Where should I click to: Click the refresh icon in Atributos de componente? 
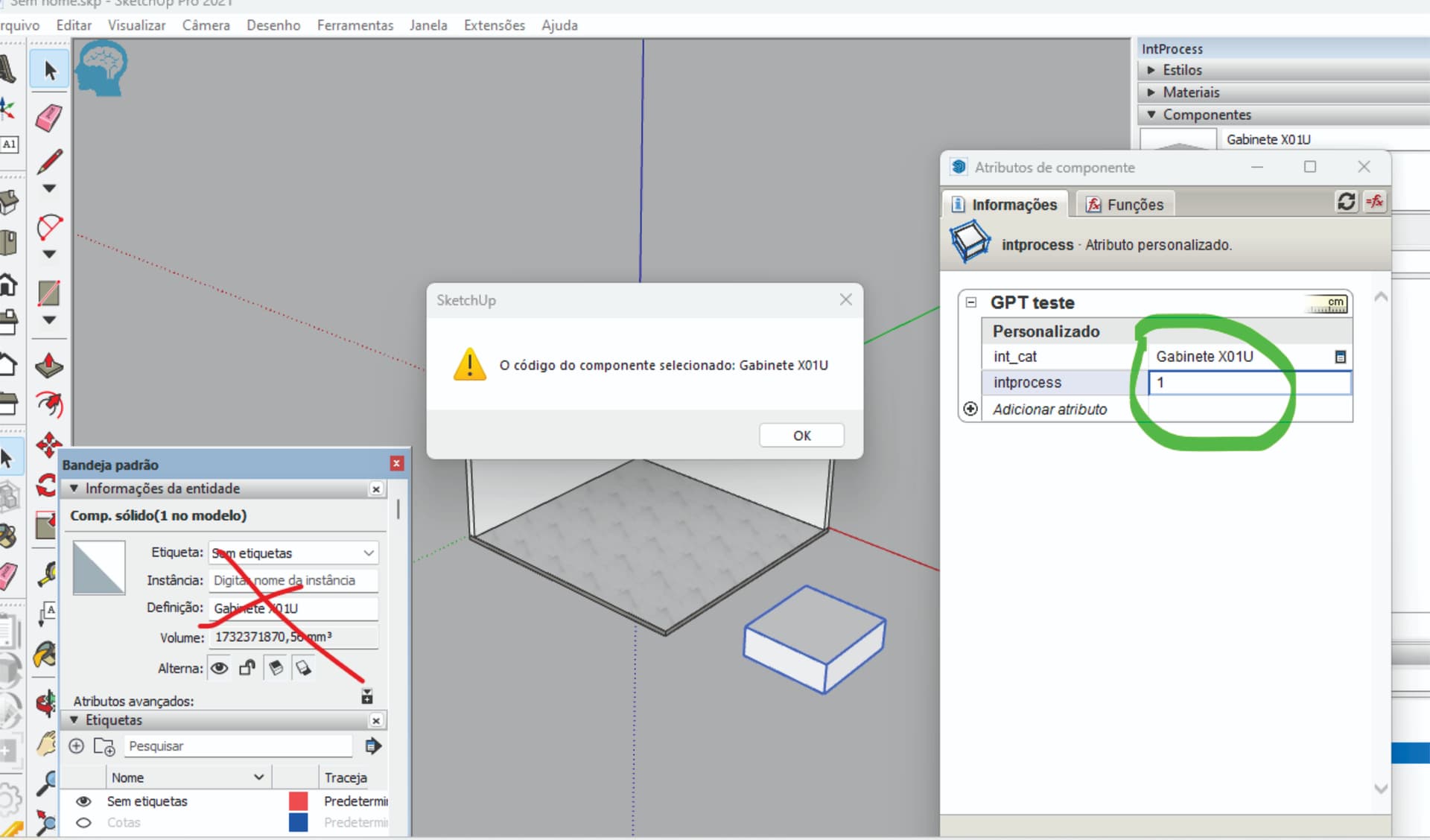(1346, 202)
